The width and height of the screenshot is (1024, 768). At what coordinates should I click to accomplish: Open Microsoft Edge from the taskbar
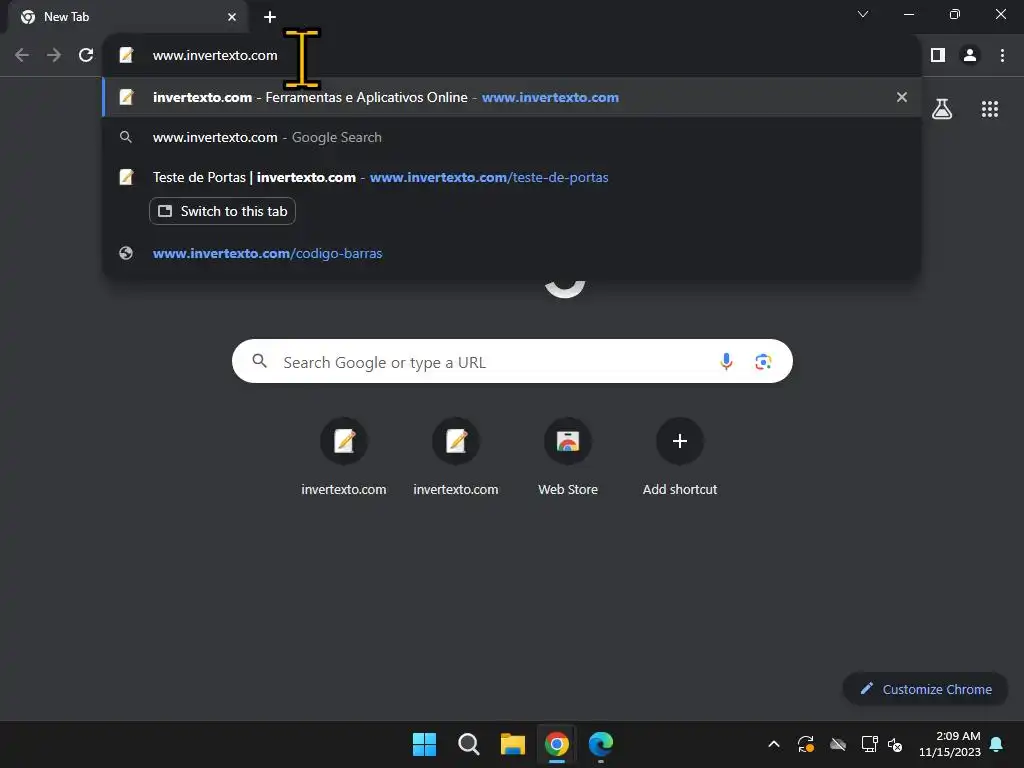pos(601,744)
